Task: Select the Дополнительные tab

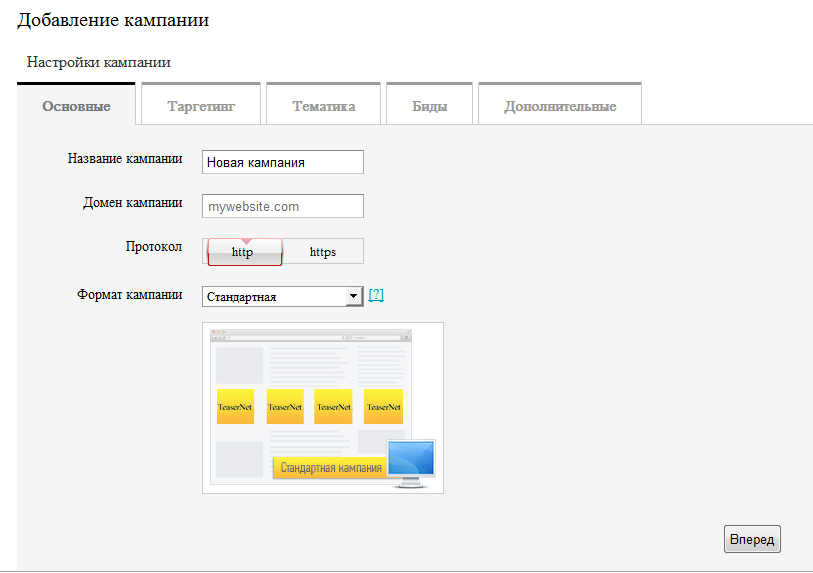Action: pyautogui.click(x=560, y=106)
